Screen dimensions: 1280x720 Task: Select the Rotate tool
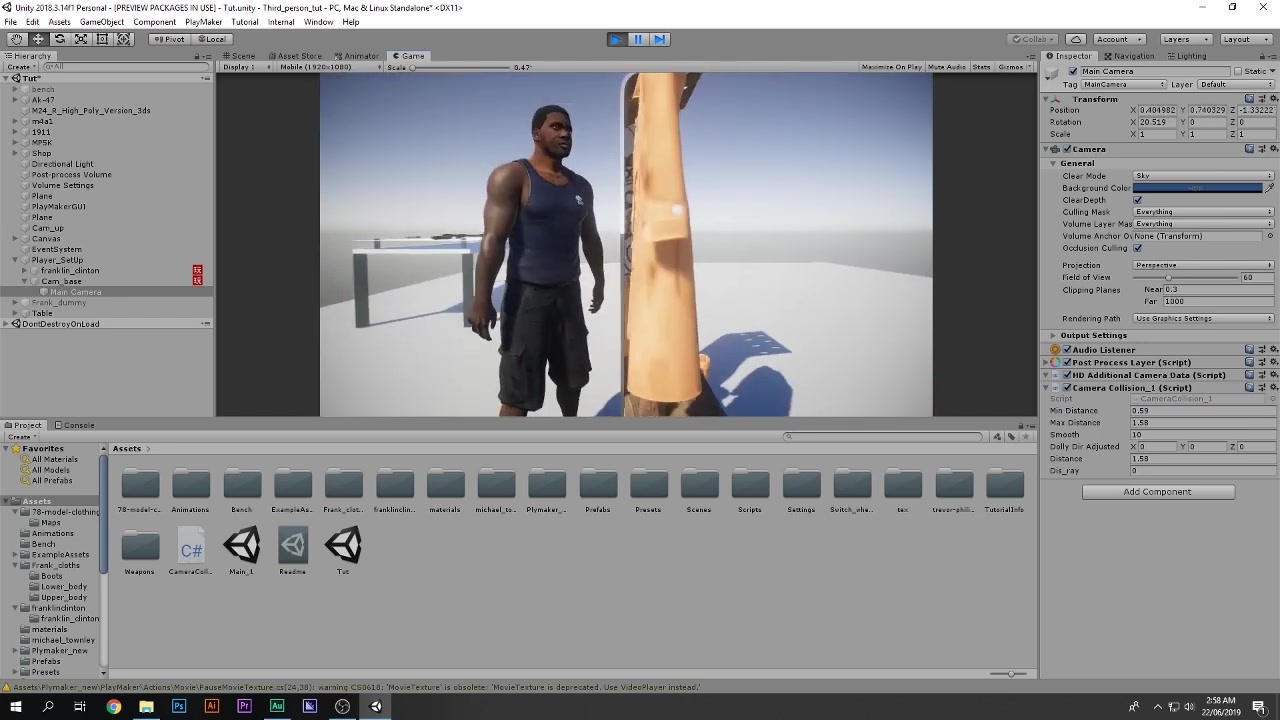[x=60, y=39]
